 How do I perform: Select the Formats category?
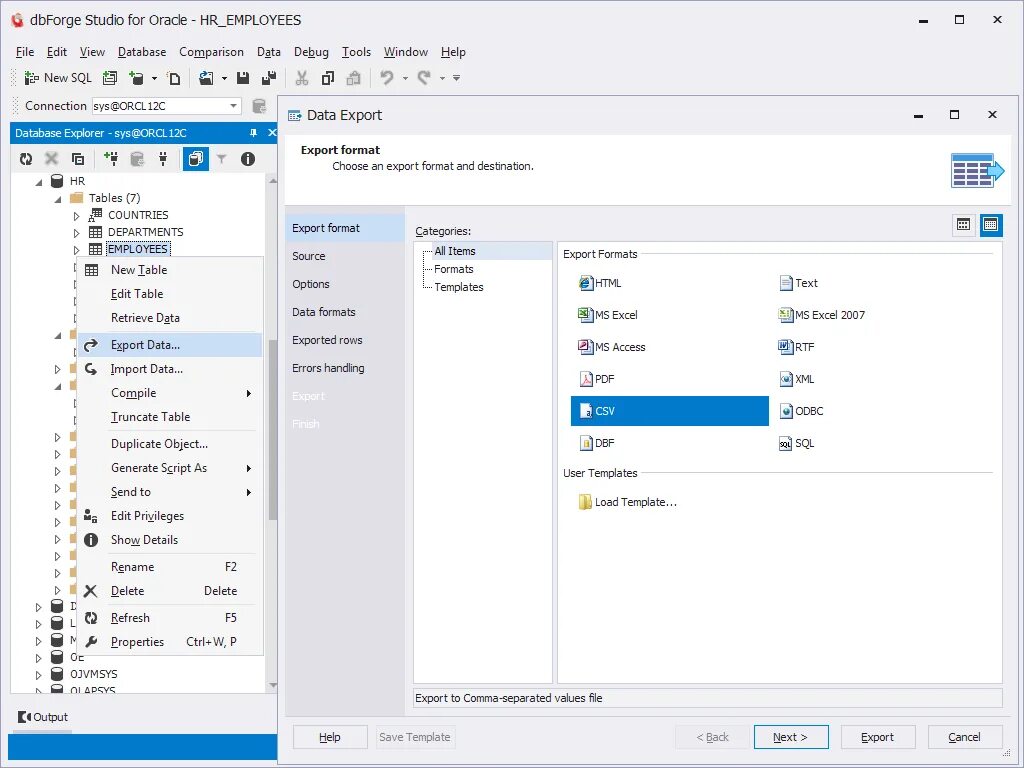click(454, 269)
